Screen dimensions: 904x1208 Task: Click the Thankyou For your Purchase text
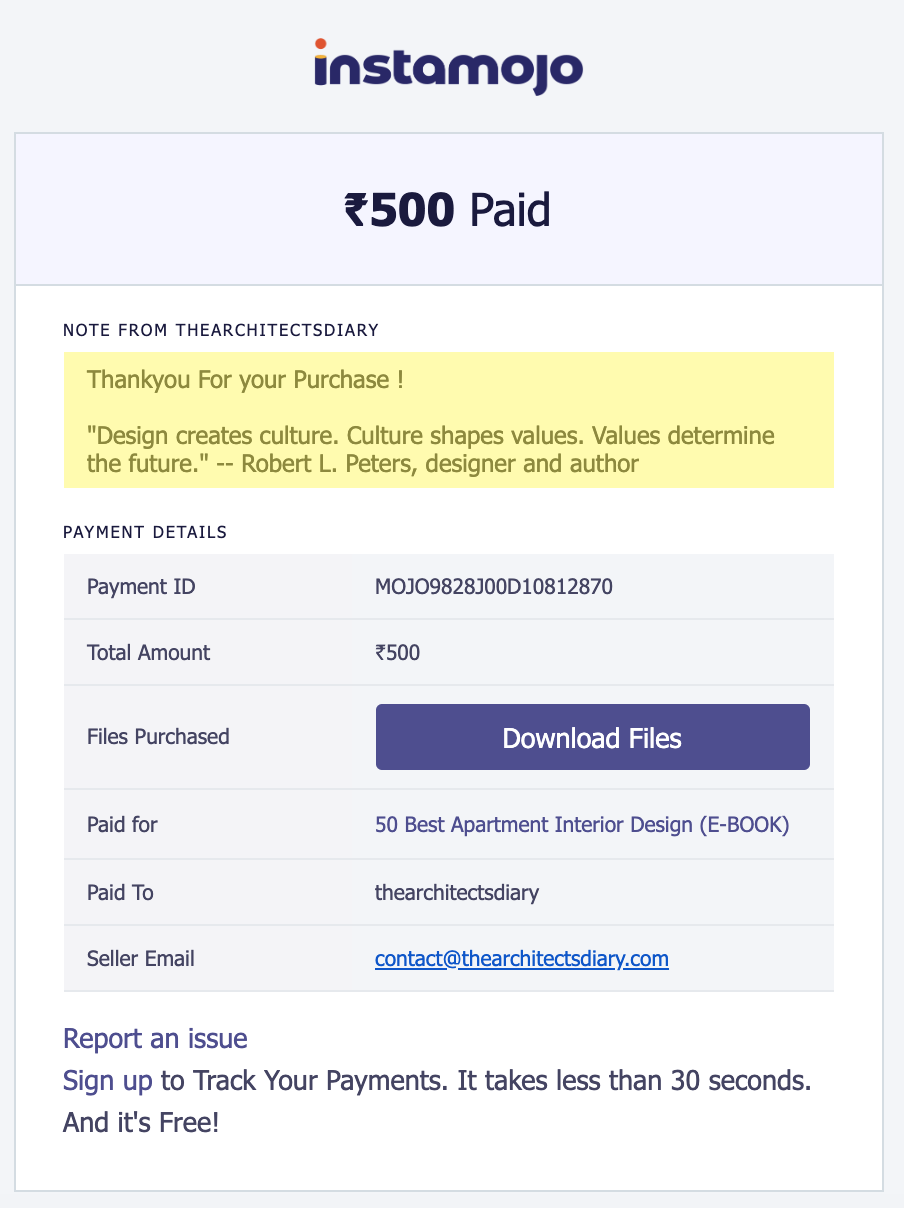click(245, 380)
